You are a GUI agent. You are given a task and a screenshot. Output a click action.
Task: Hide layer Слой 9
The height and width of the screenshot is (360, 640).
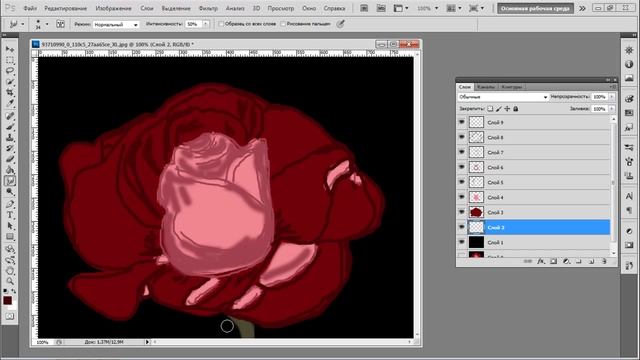click(462, 122)
